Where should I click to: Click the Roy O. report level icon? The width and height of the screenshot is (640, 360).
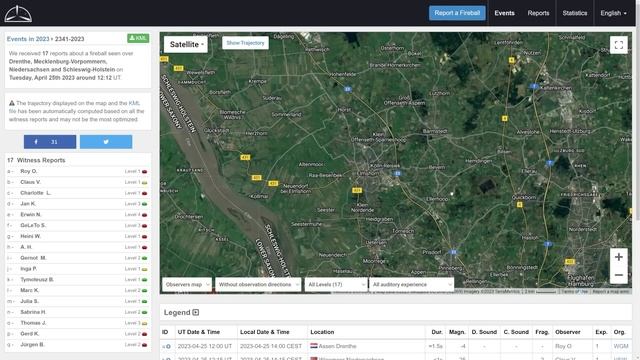tap(144, 171)
